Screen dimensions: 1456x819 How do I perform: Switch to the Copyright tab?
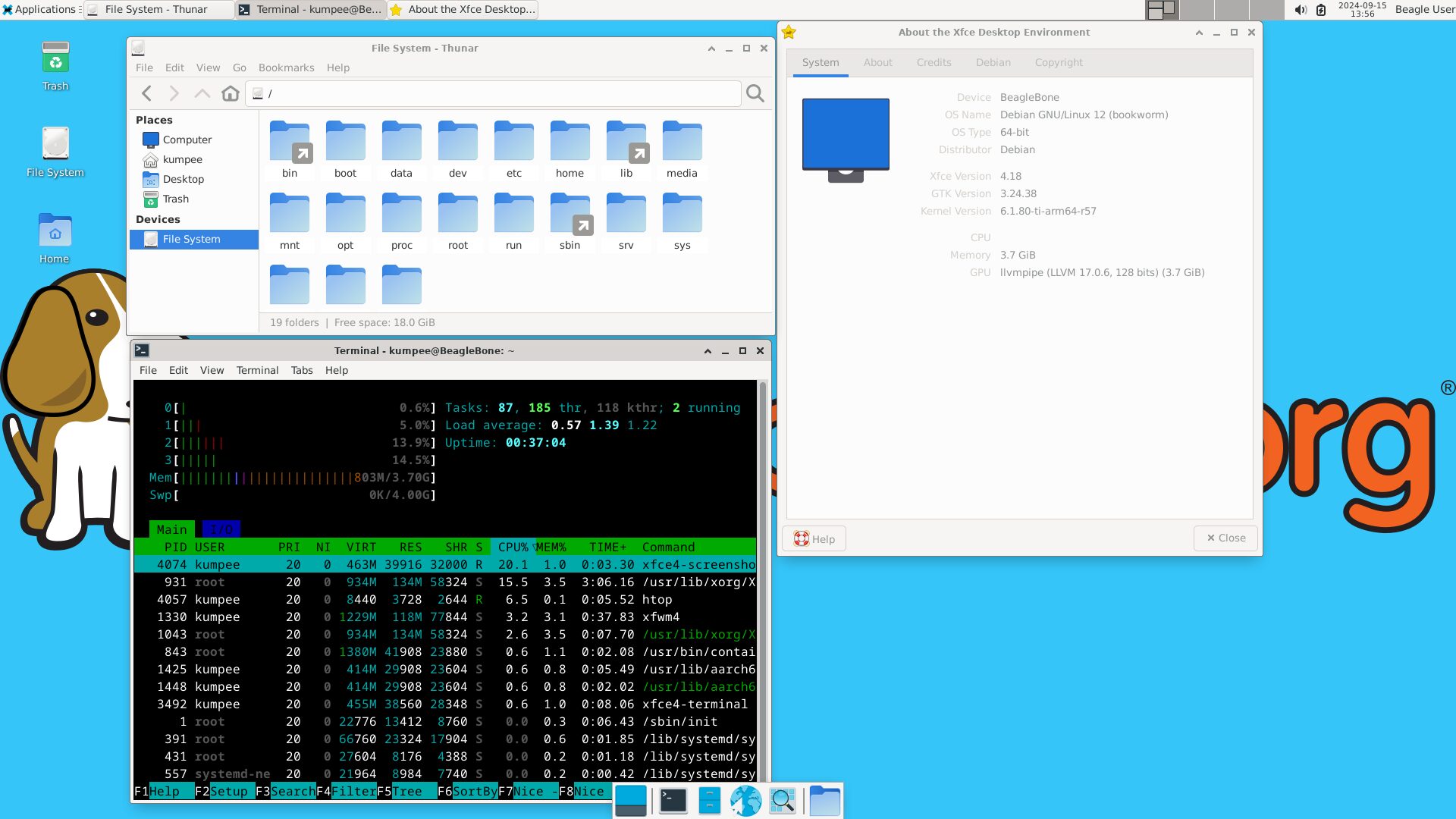click(x=1059, y=62)
